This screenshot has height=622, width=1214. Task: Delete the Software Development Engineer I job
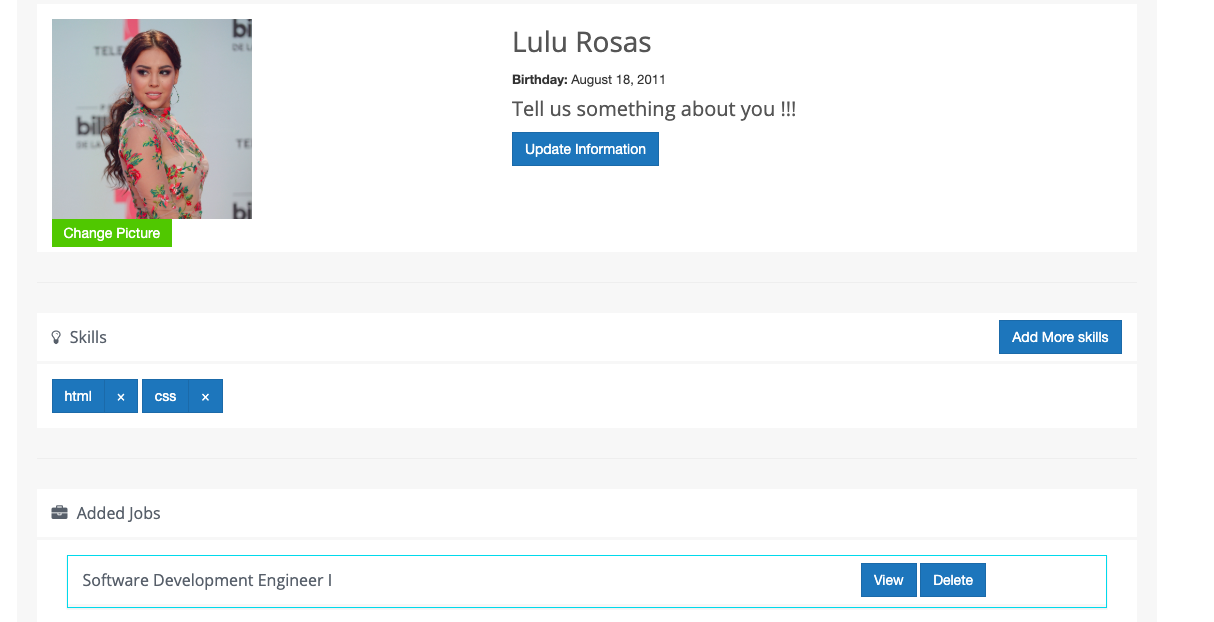pos(953,580)
